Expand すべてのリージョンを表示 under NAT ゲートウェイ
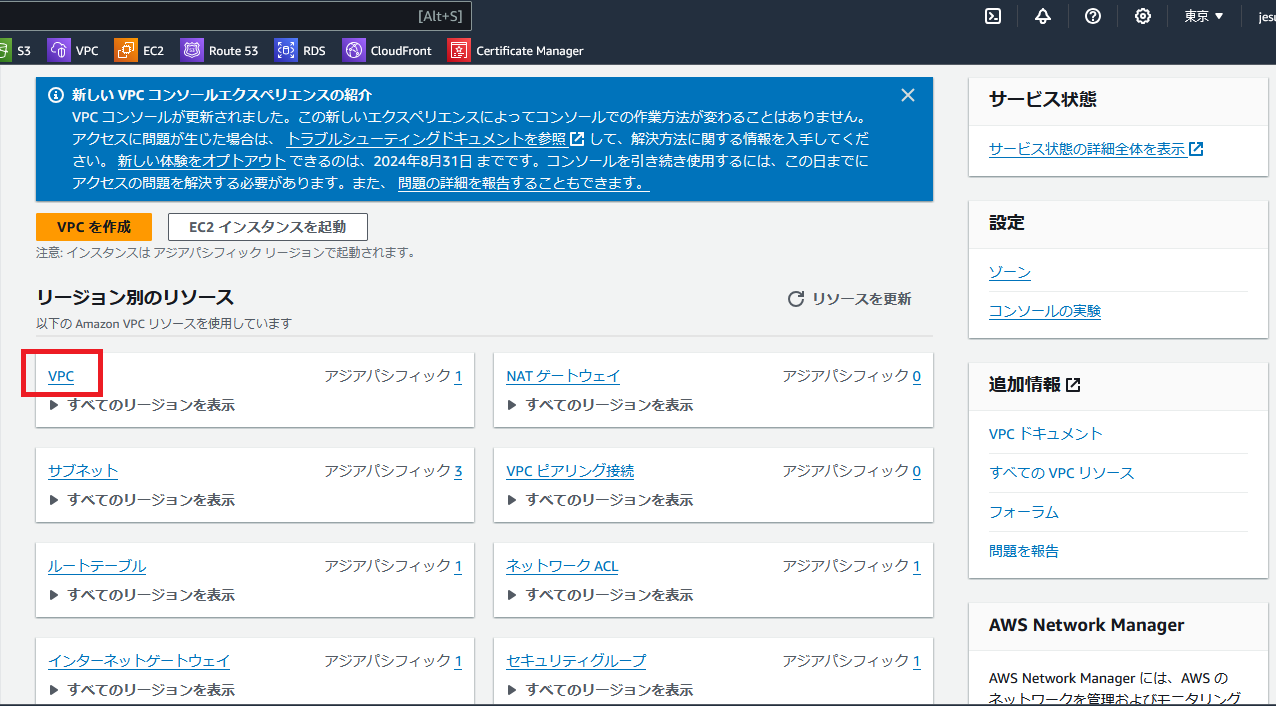Image resolution: width=1276 pixels, height=706 pixels. point(601,405)
